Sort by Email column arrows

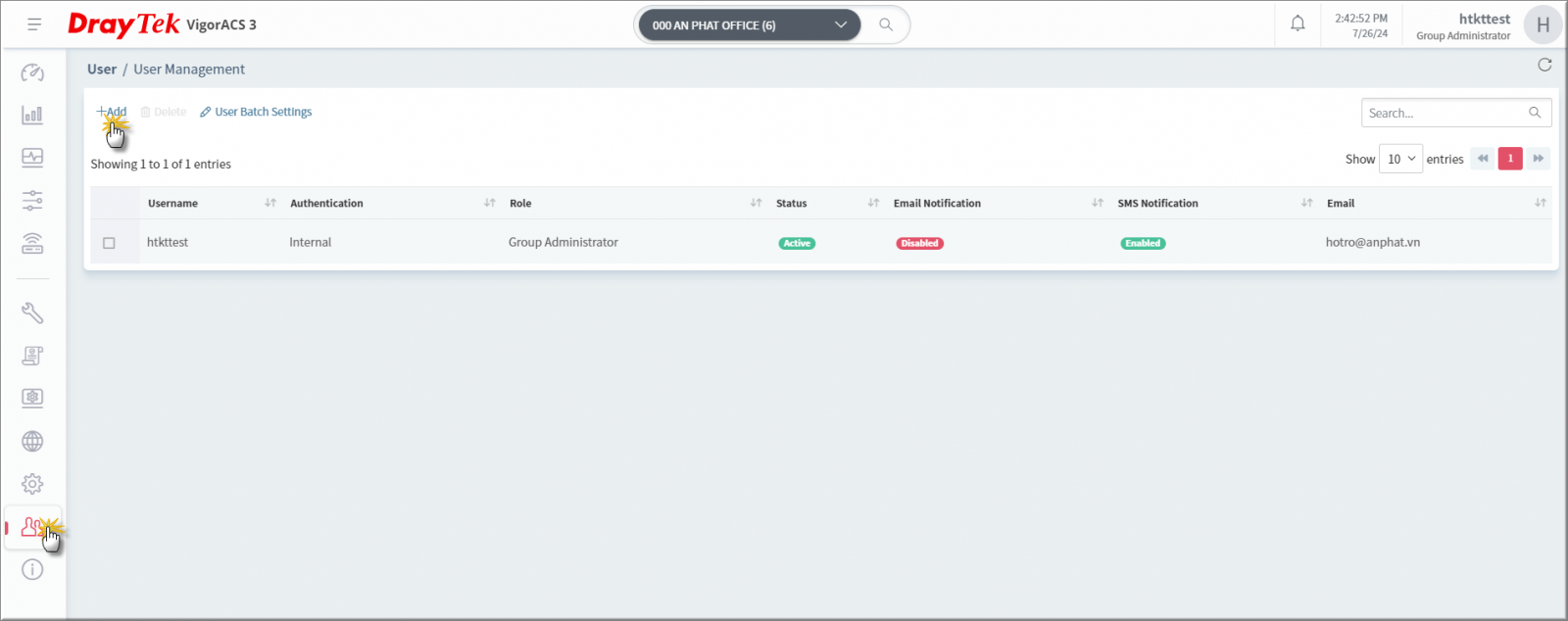(1541, 203)
